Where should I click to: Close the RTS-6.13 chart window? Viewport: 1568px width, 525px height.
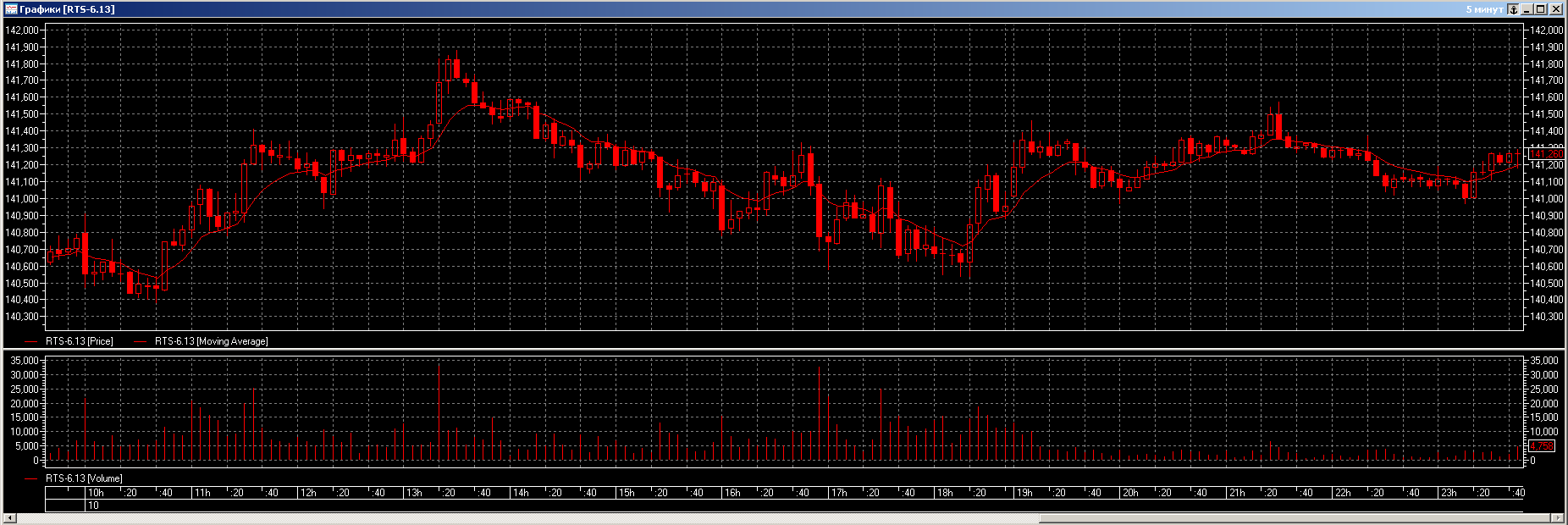coord(1556,9)
